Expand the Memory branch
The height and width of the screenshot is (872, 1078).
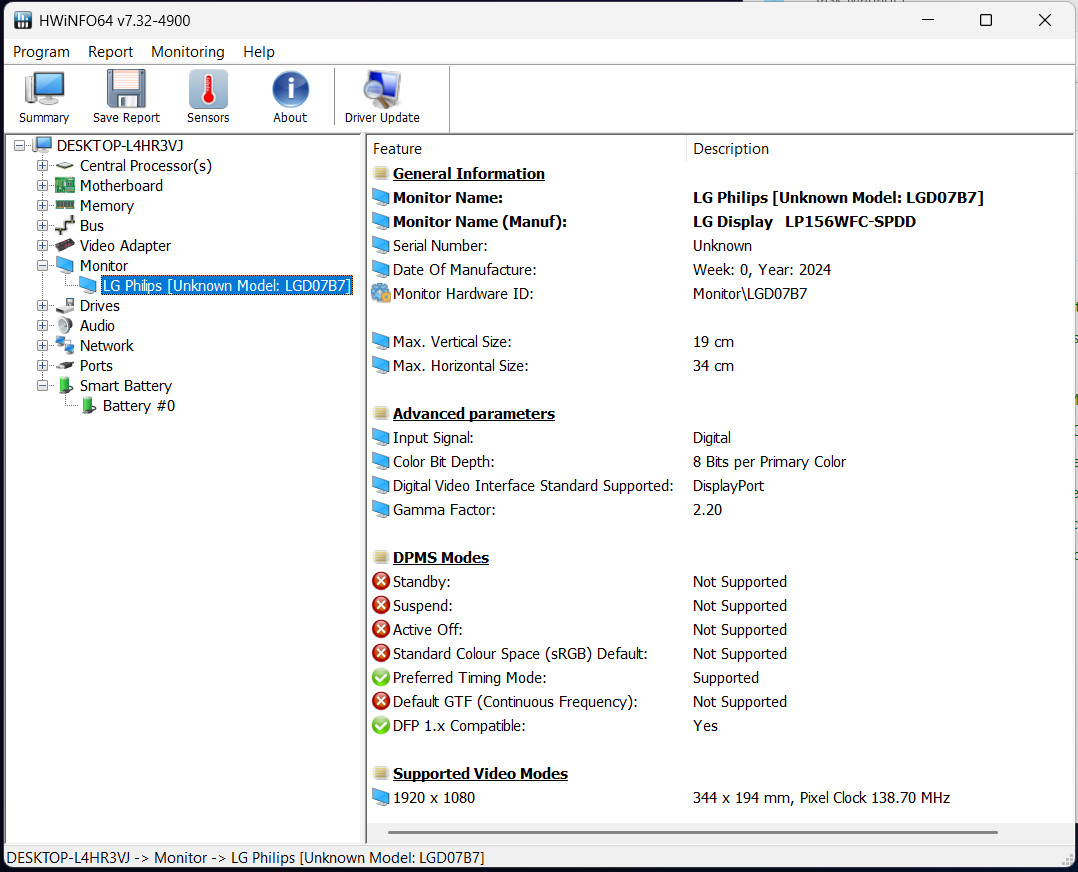(x=43, y=206)
